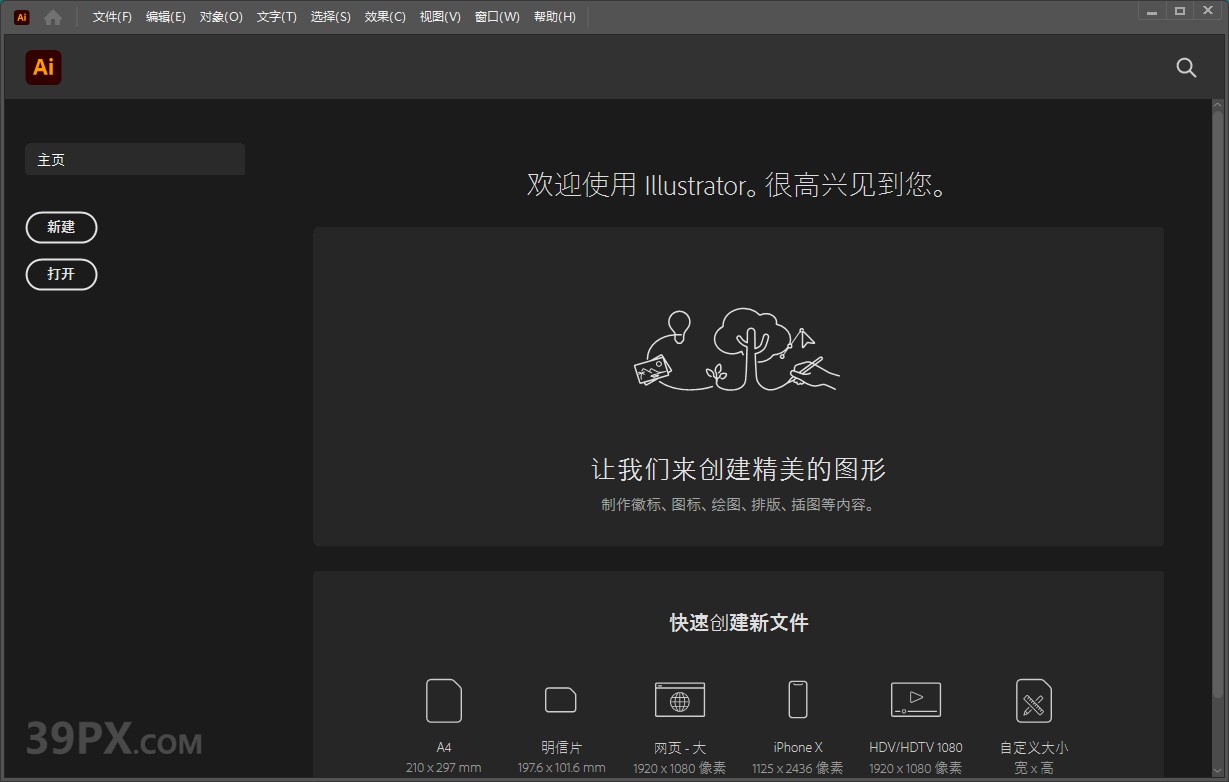Select the A4 document preset icon

coord(444,700)
